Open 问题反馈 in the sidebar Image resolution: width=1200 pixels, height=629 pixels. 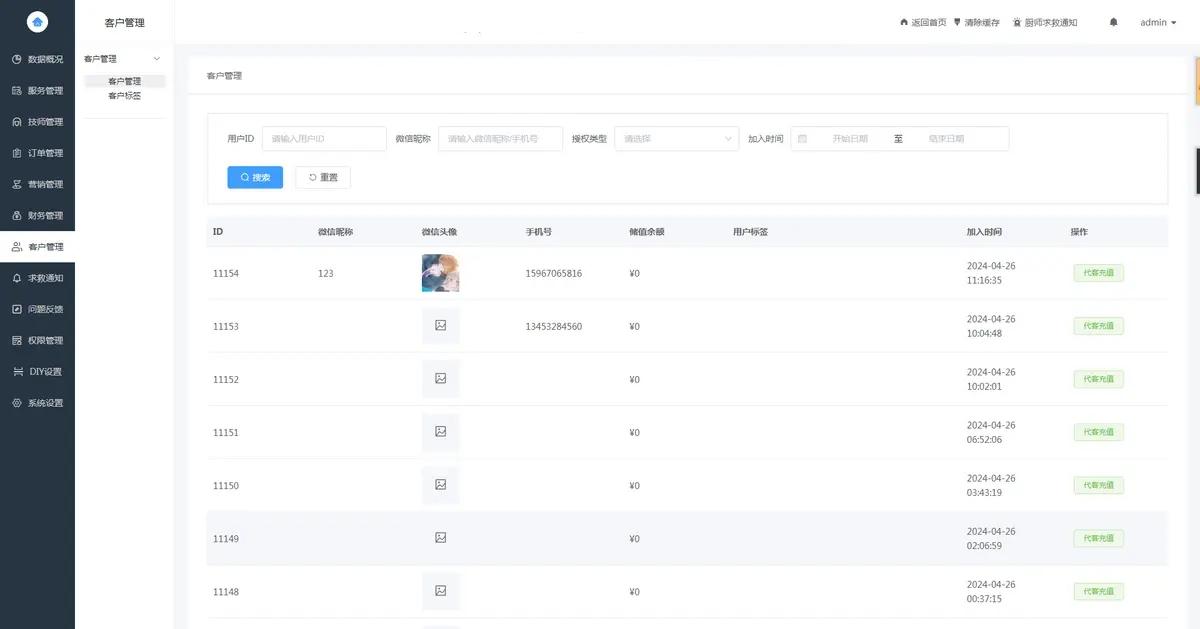(37, 309)
